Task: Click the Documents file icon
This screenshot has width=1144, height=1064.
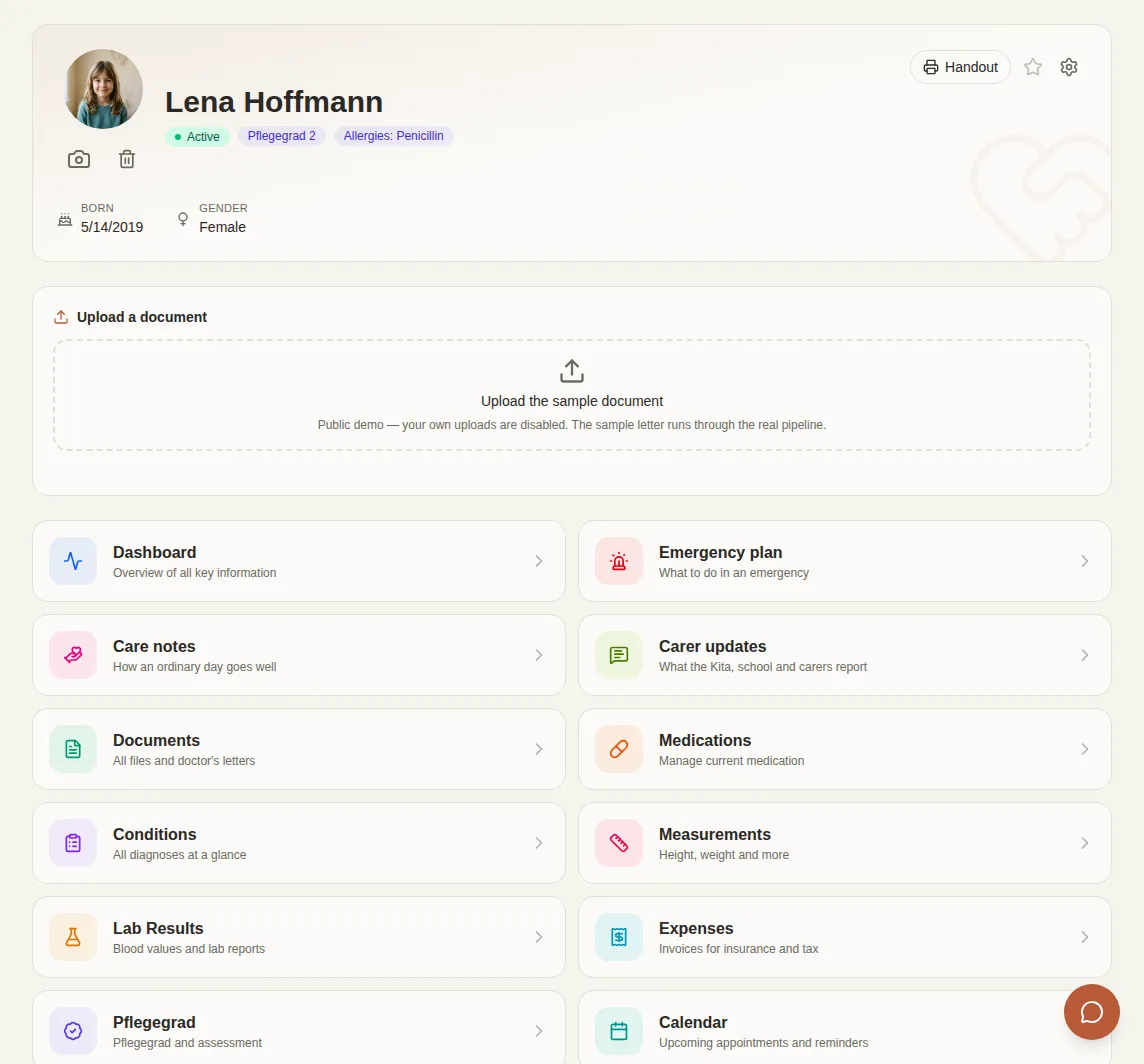Action: click(73, 749)
